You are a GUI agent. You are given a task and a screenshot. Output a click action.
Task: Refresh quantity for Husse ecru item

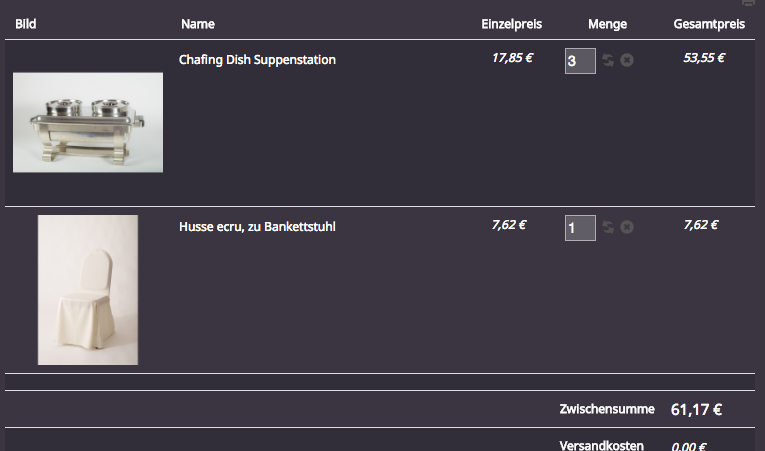[608, 228]
